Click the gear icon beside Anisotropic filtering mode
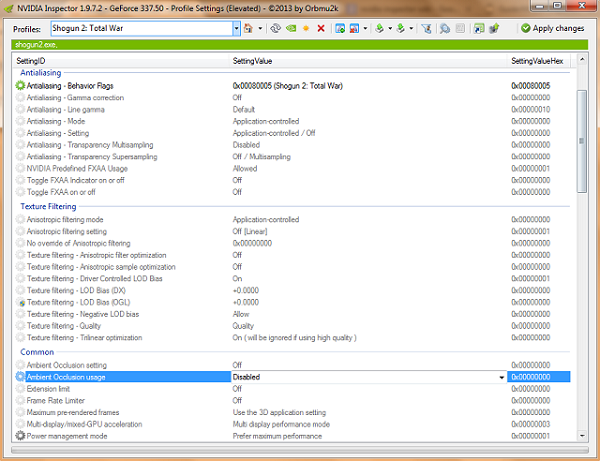Image resolution: width=600 pixels, height=461 pixels. coord(20,220)
